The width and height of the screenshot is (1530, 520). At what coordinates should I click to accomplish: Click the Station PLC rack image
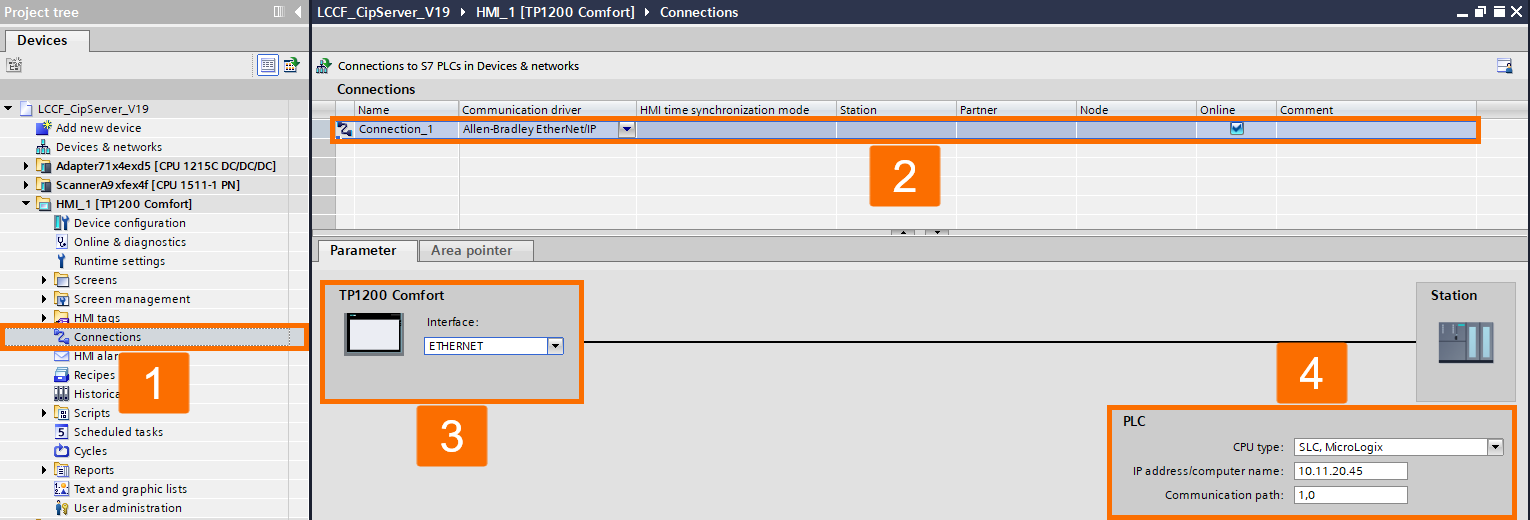tap(1465, 344)
